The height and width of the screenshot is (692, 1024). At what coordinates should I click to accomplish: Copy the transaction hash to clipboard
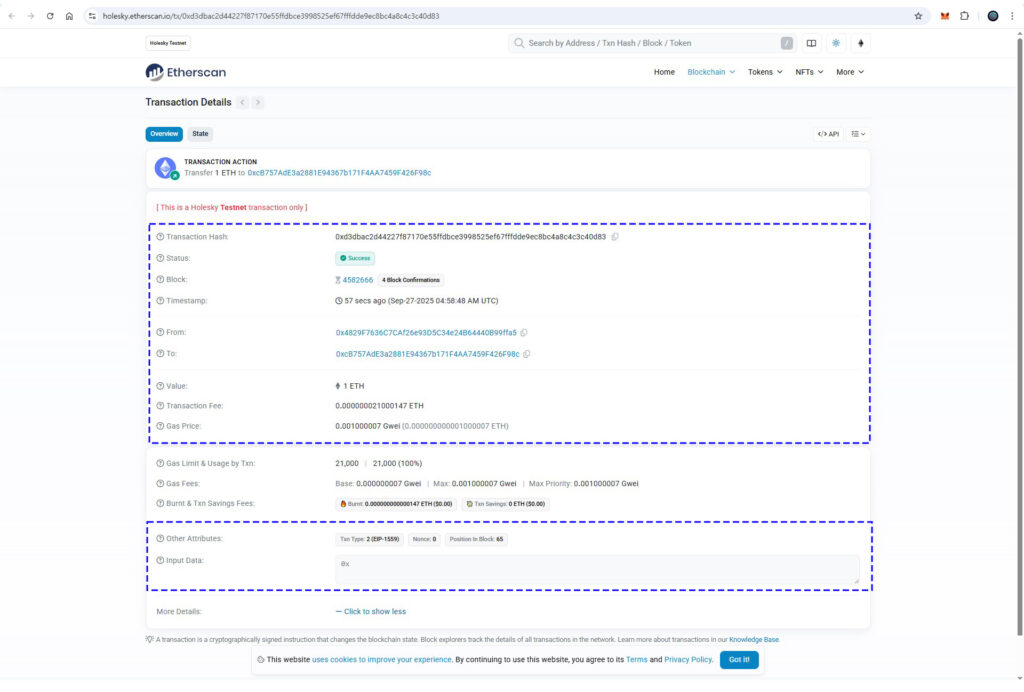click(615, 237)
